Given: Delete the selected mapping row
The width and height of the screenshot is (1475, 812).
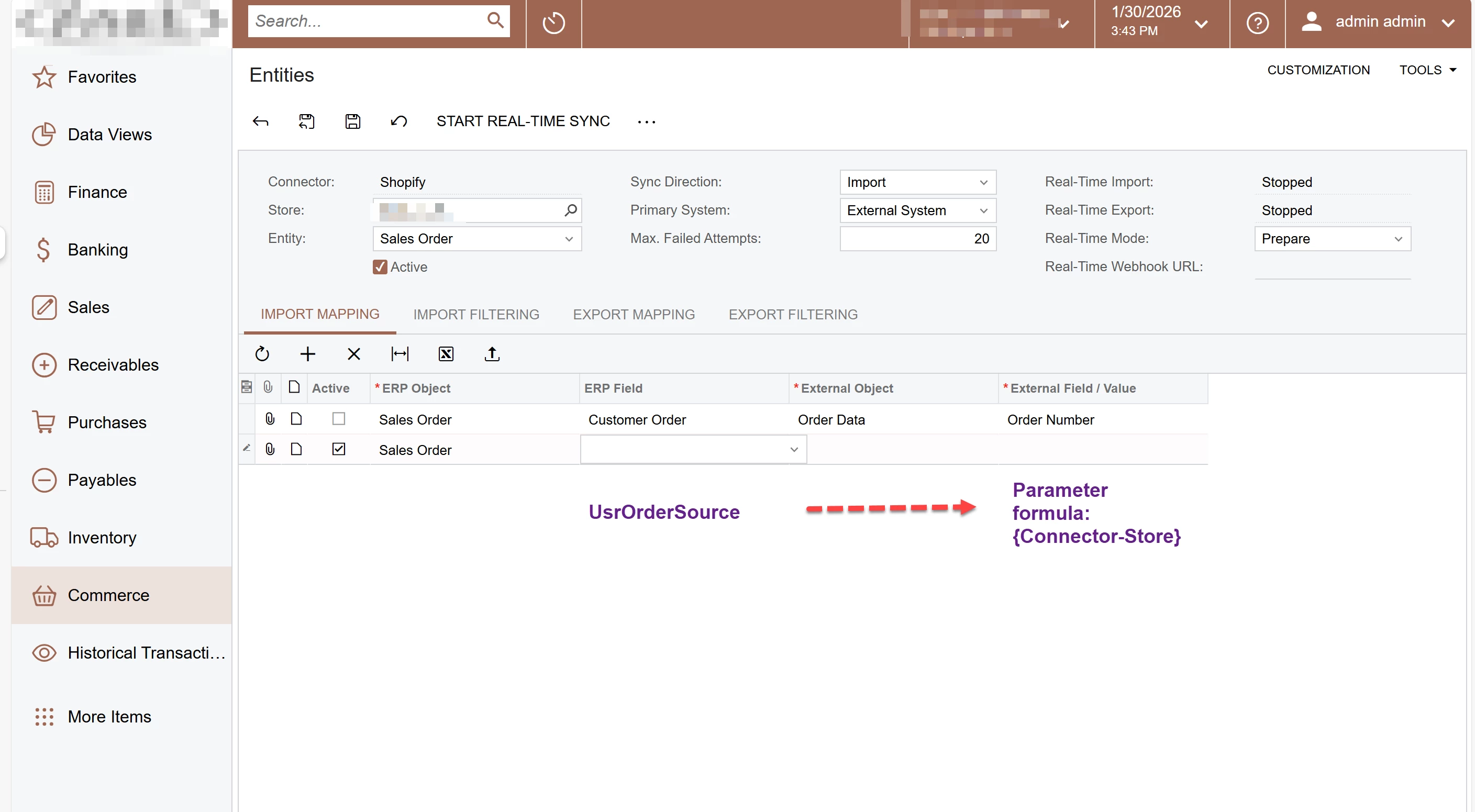Looking at the screenshot, I should (x=354, y=354).
